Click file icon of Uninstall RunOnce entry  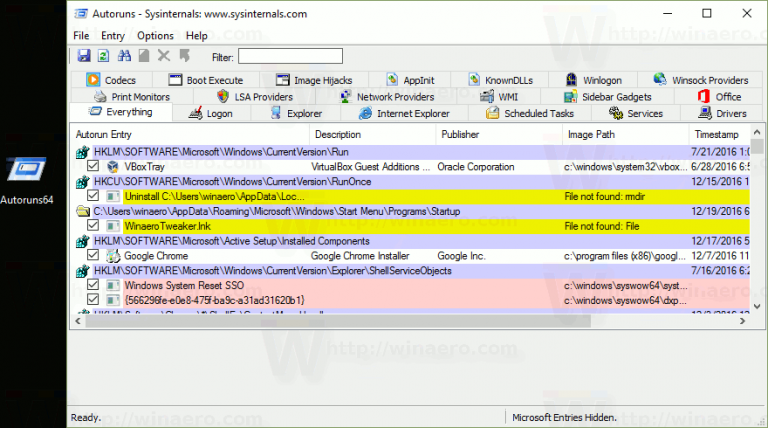tap(113, 196)
